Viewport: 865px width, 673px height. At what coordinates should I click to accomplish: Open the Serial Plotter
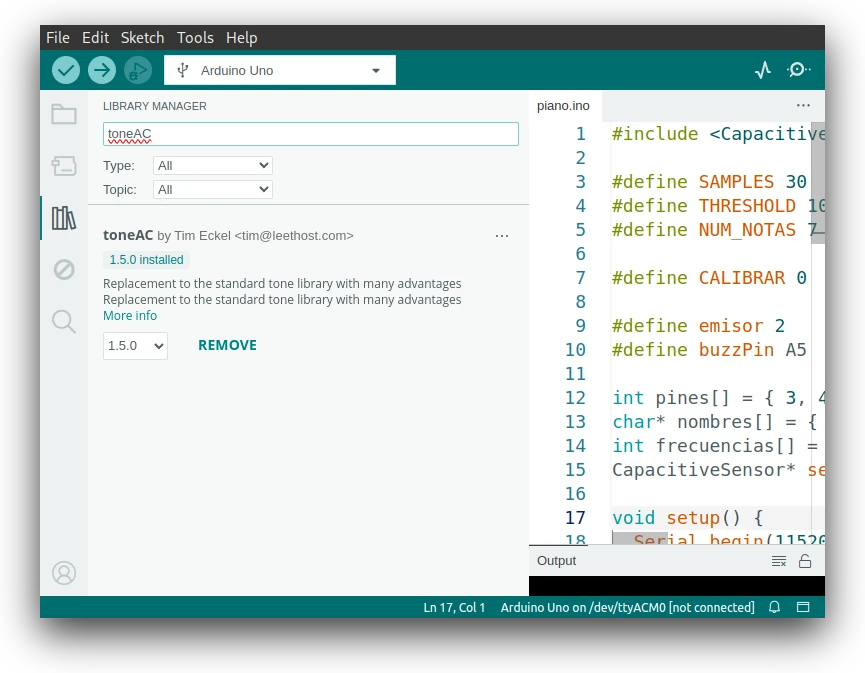(x=763, y=70)
